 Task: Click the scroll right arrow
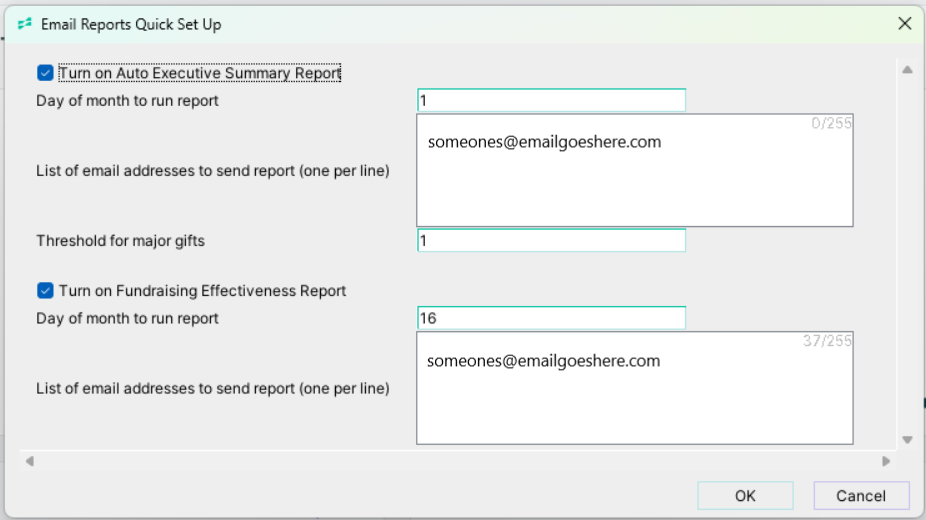click(x=886, y=461)
